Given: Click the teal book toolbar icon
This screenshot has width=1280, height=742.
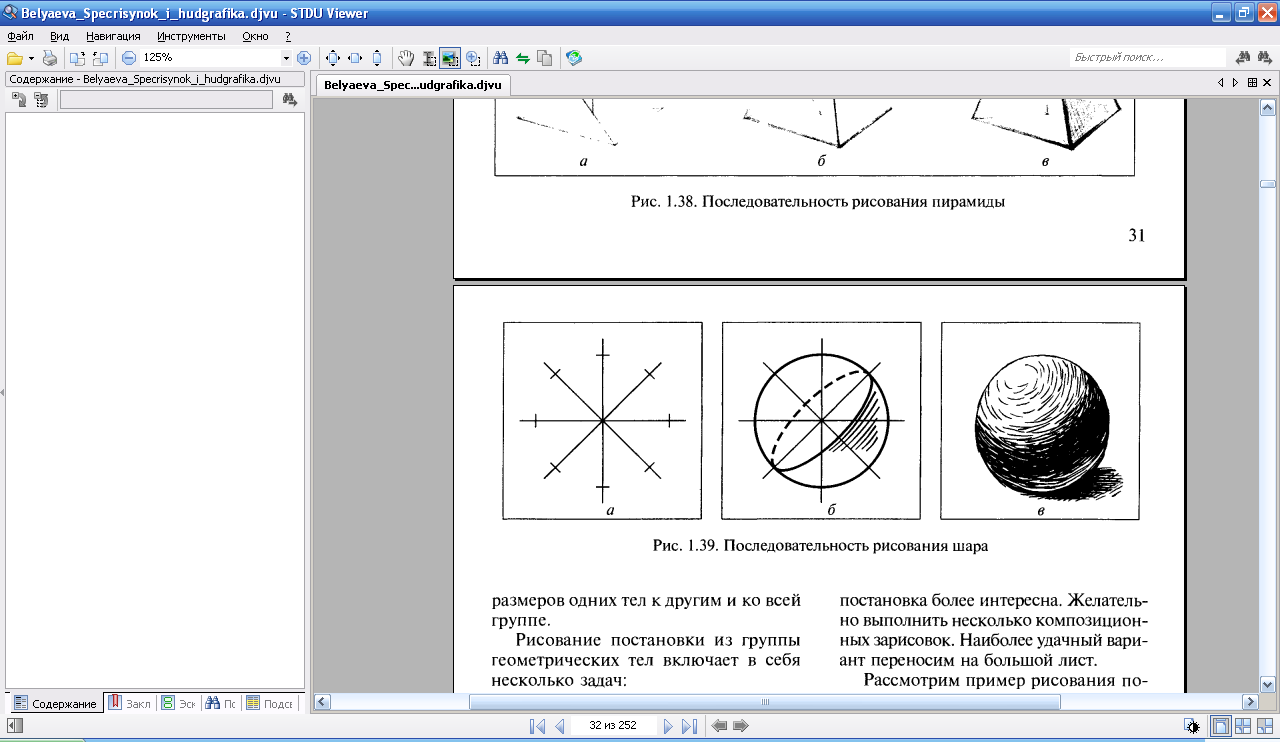Looking at the screenshot, I should [573, 58].
